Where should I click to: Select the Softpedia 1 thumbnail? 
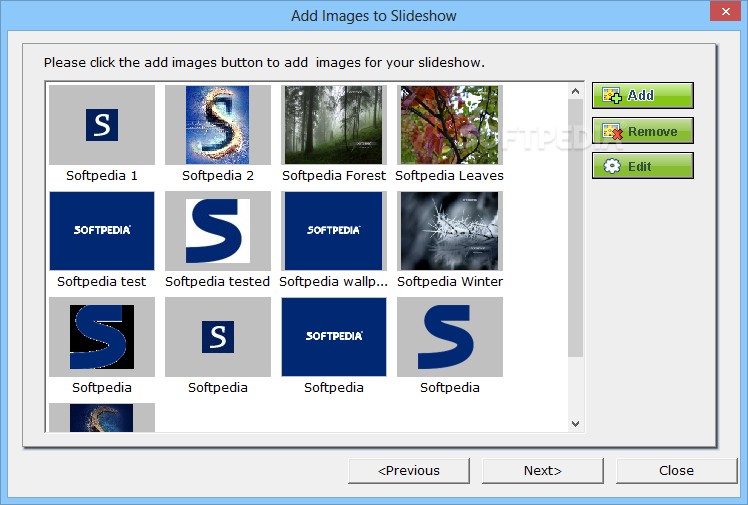(102, 125)
